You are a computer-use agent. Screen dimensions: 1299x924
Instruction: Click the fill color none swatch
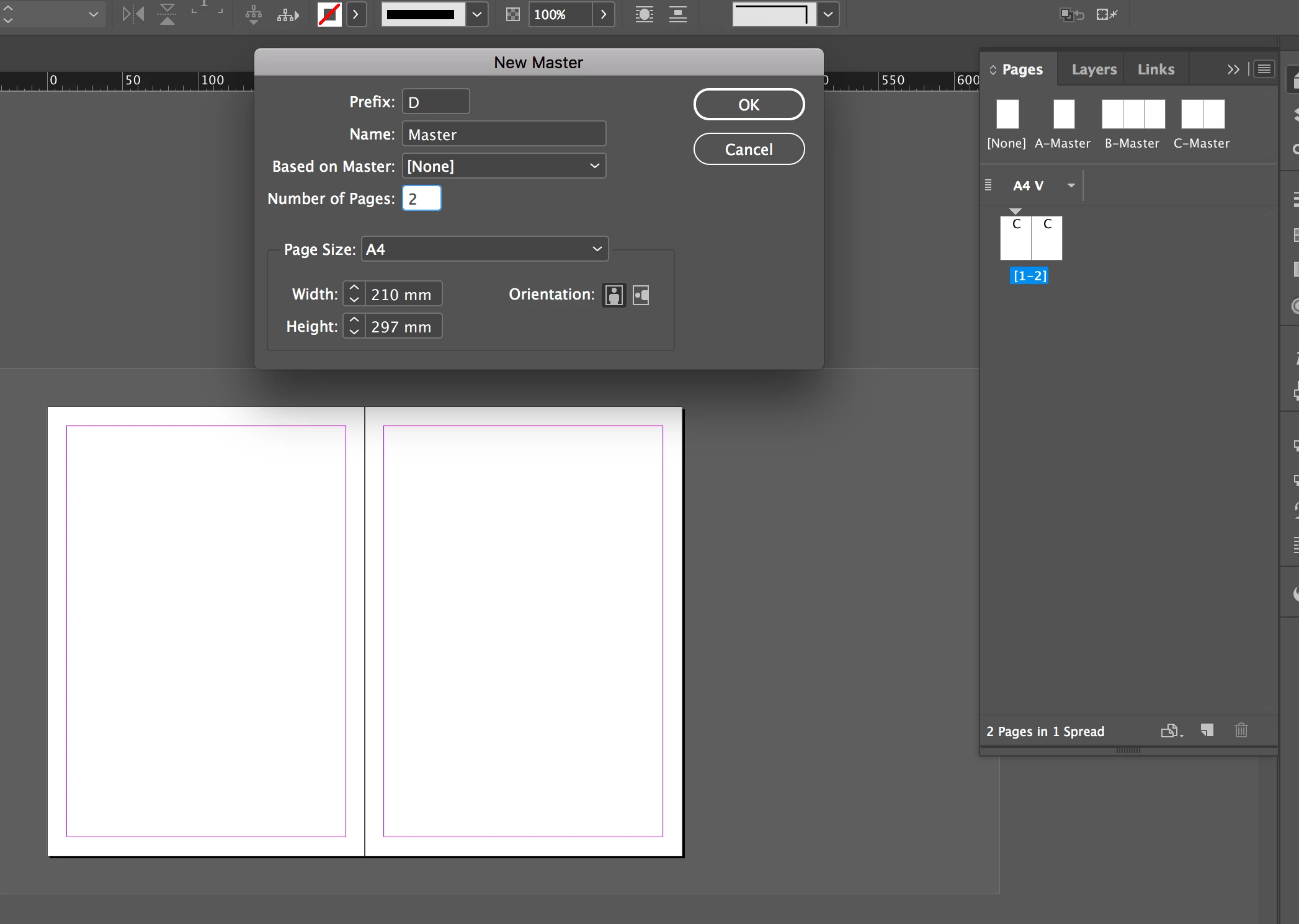[x=329, y=14]
